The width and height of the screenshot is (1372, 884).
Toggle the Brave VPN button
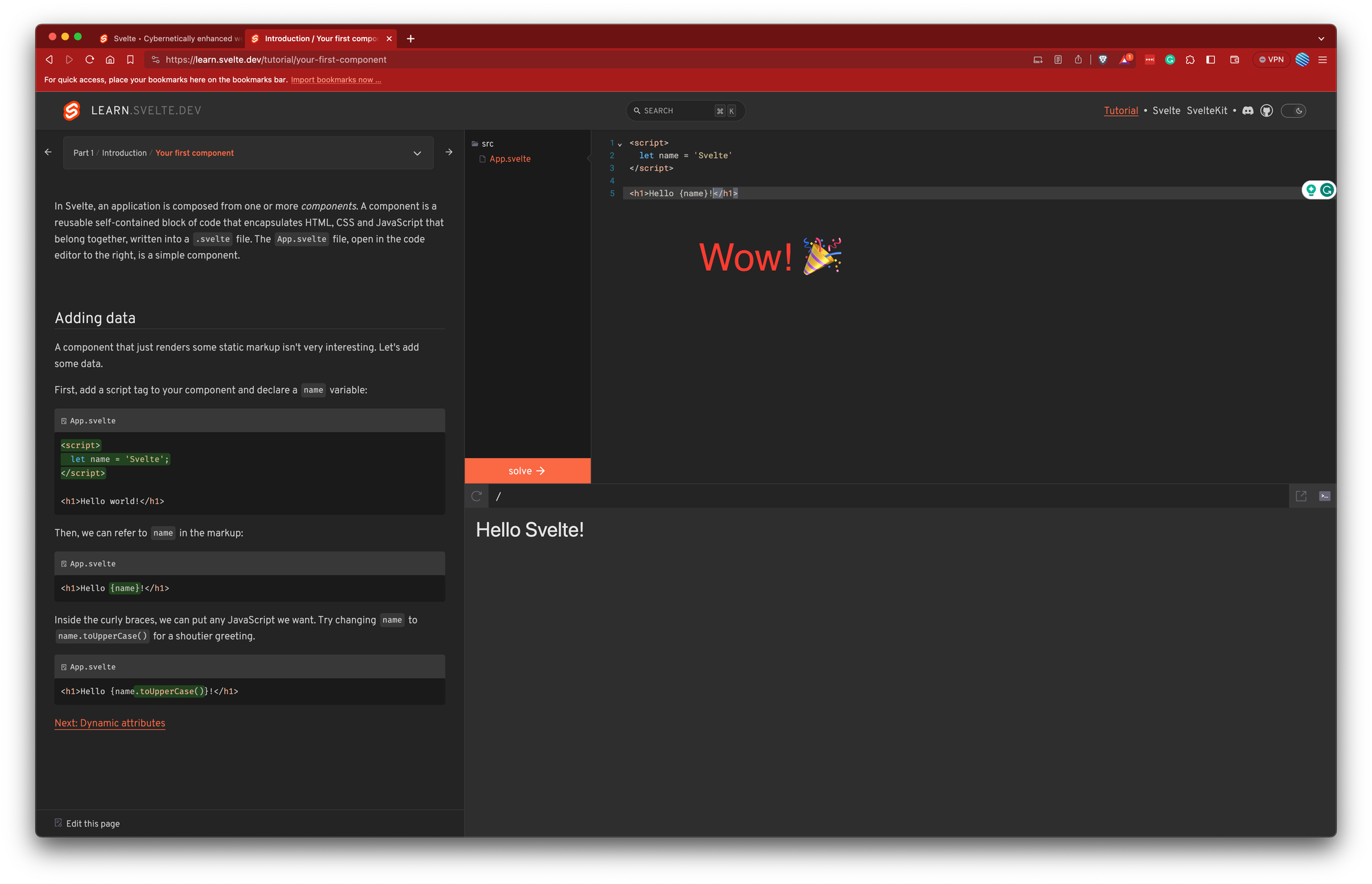1271,60
